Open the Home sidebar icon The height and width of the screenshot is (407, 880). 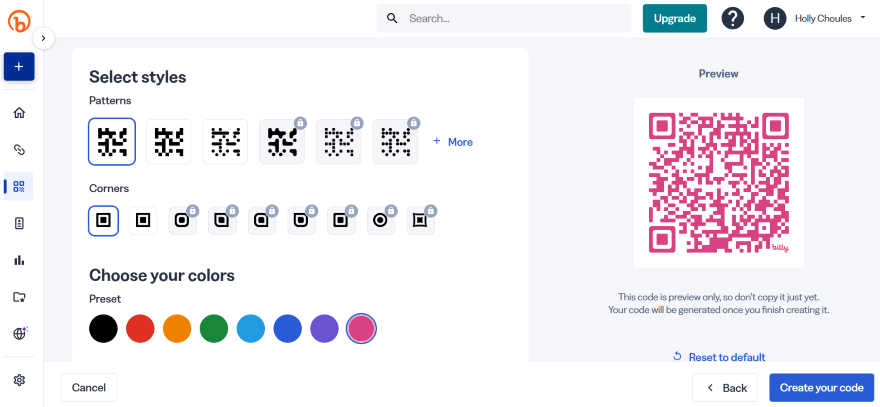[x=19, y=113]
